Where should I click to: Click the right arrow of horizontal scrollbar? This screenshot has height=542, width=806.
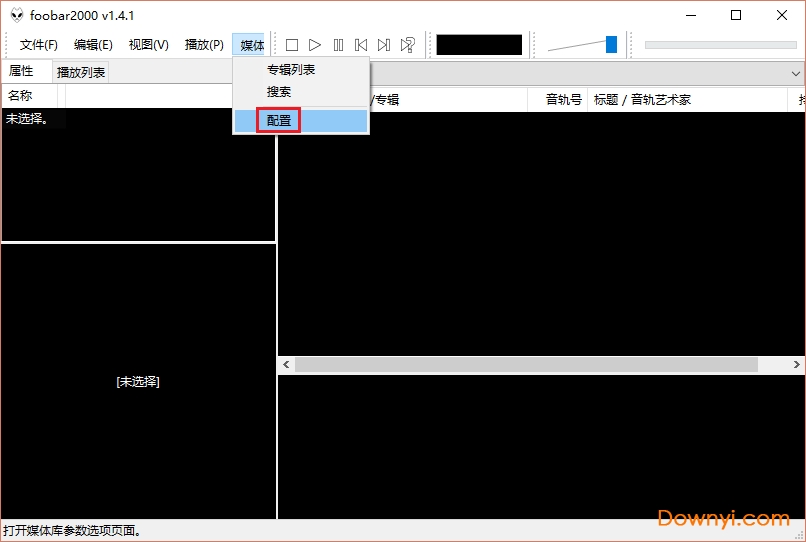click(x=796, y=365)
